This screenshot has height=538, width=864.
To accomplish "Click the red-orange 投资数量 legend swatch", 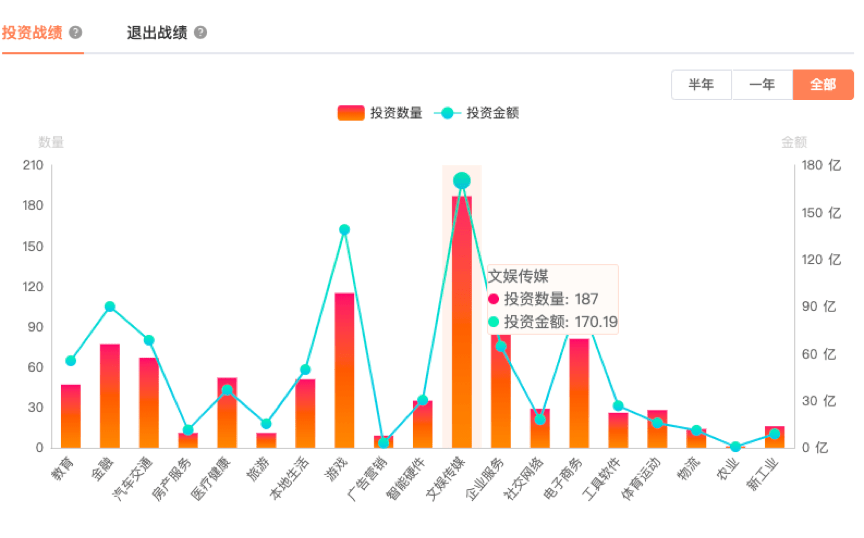I will coord(351,113).
